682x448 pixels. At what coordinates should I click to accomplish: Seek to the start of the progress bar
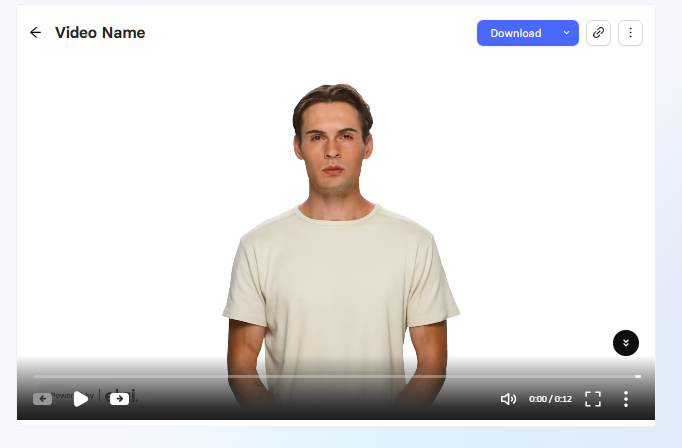[35, 376]
